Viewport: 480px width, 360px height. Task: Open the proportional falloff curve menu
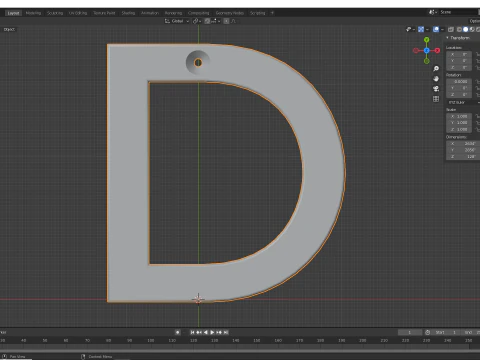coord(234,21)
